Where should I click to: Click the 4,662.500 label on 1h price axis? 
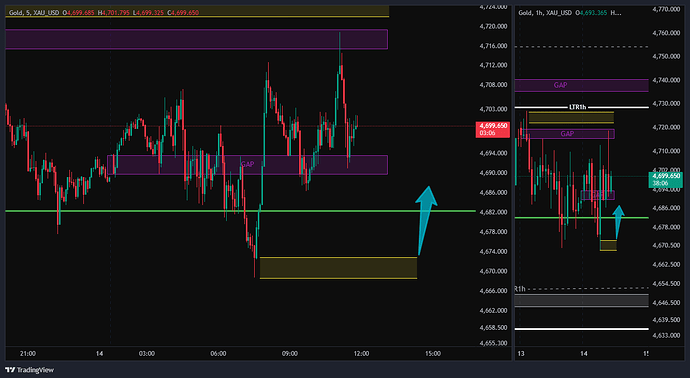click(x=667, y=264)
